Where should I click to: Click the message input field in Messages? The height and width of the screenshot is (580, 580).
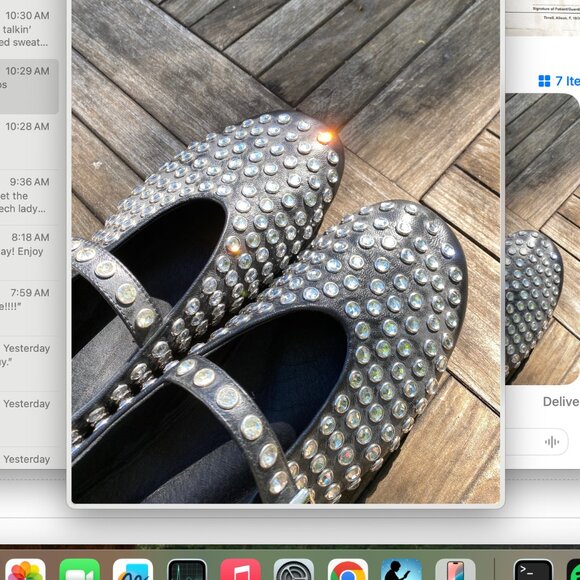click(536, 442)
